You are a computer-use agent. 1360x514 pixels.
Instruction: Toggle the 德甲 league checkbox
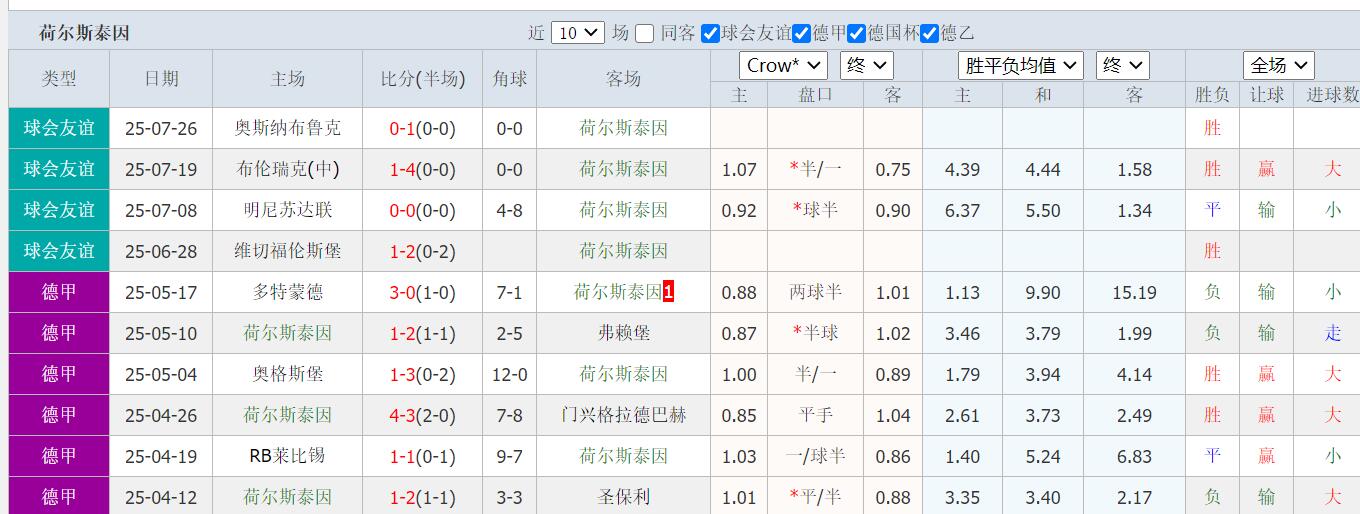click(x=802, y=33)
